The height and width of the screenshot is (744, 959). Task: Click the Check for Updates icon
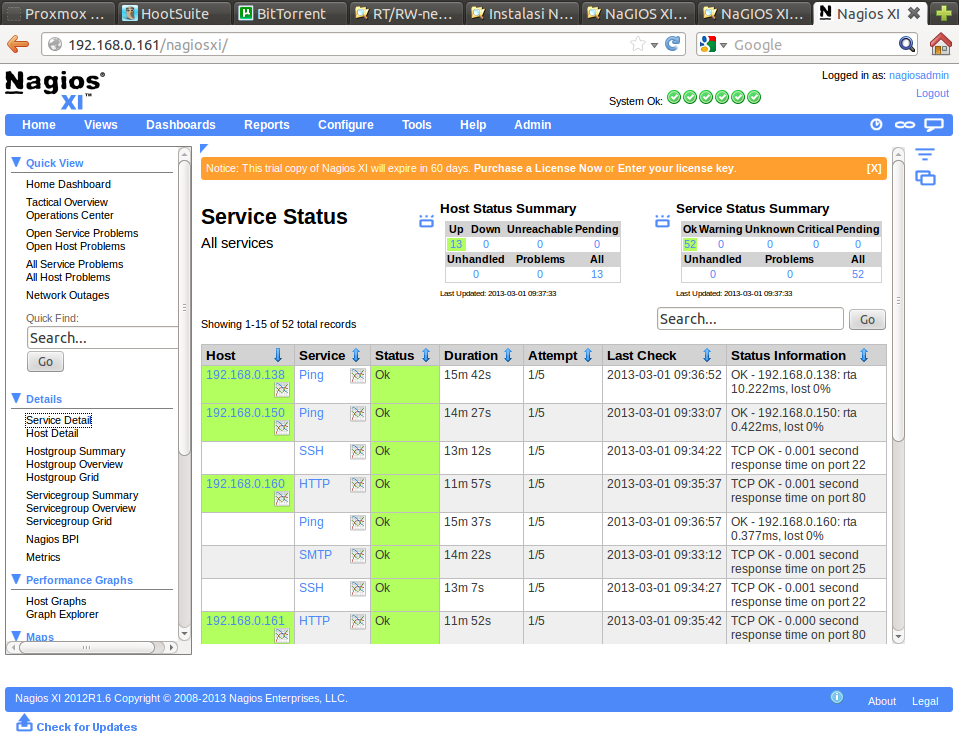tap(25, 723)
